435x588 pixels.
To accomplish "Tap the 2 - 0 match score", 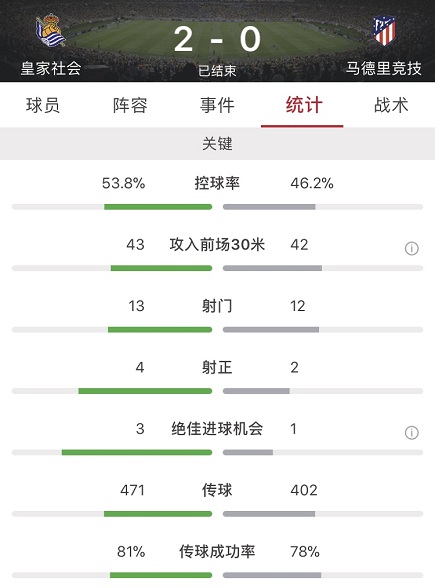I will 217,39.
